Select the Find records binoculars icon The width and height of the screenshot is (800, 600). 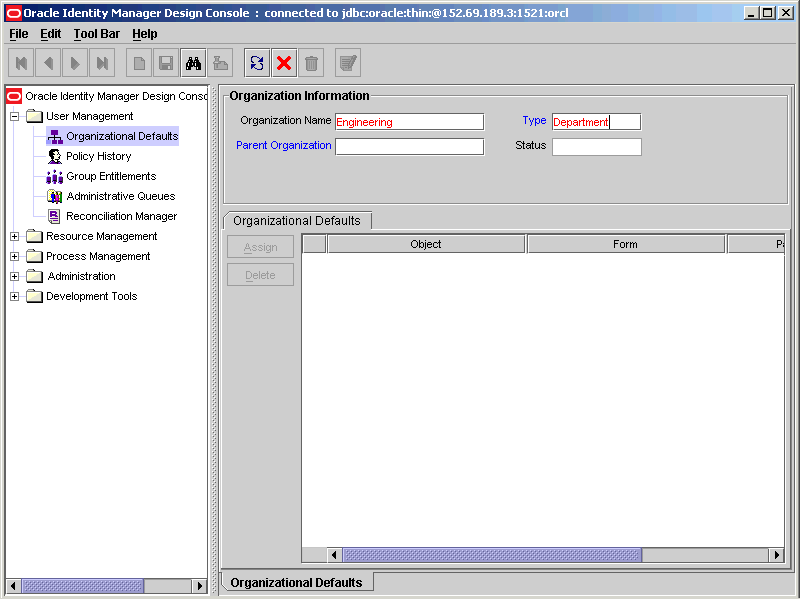coord(191,62)
